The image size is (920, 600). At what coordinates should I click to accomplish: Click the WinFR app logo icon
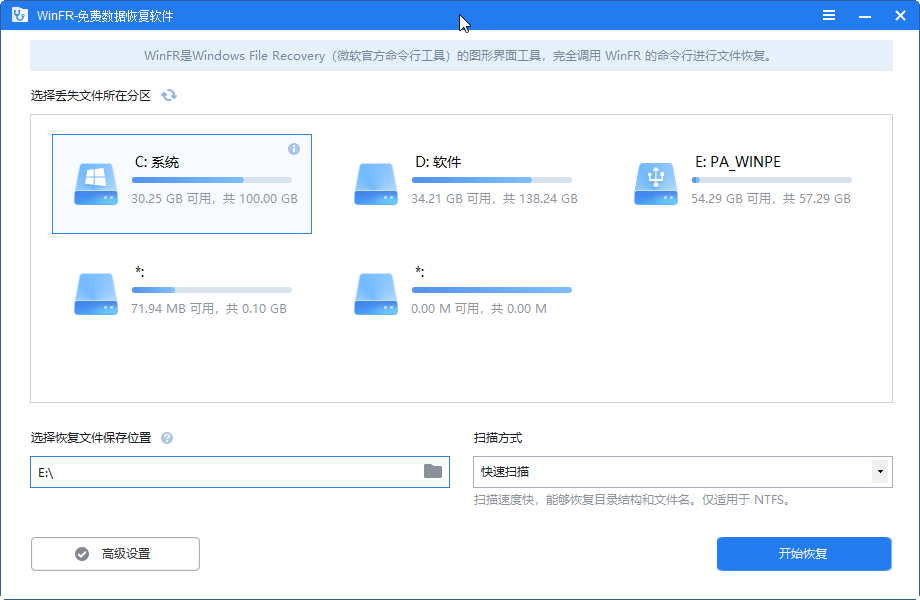point(19,15)
